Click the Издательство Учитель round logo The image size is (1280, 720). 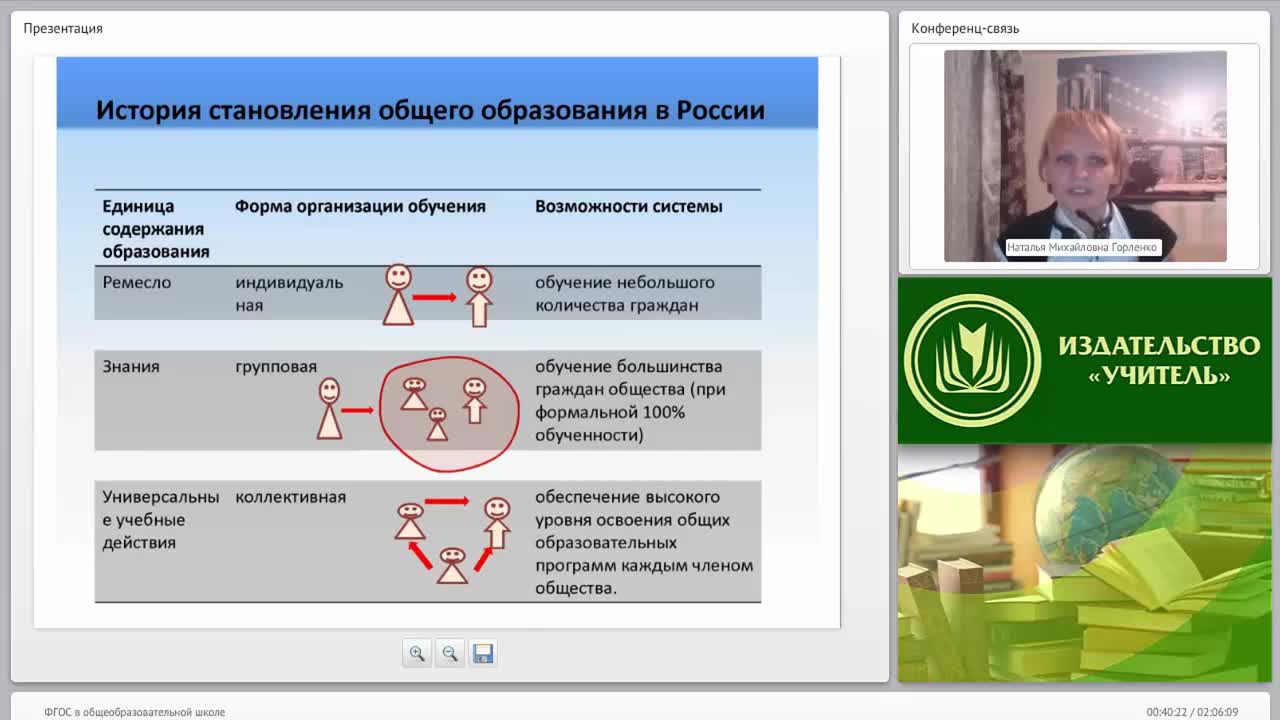point(972,361)
